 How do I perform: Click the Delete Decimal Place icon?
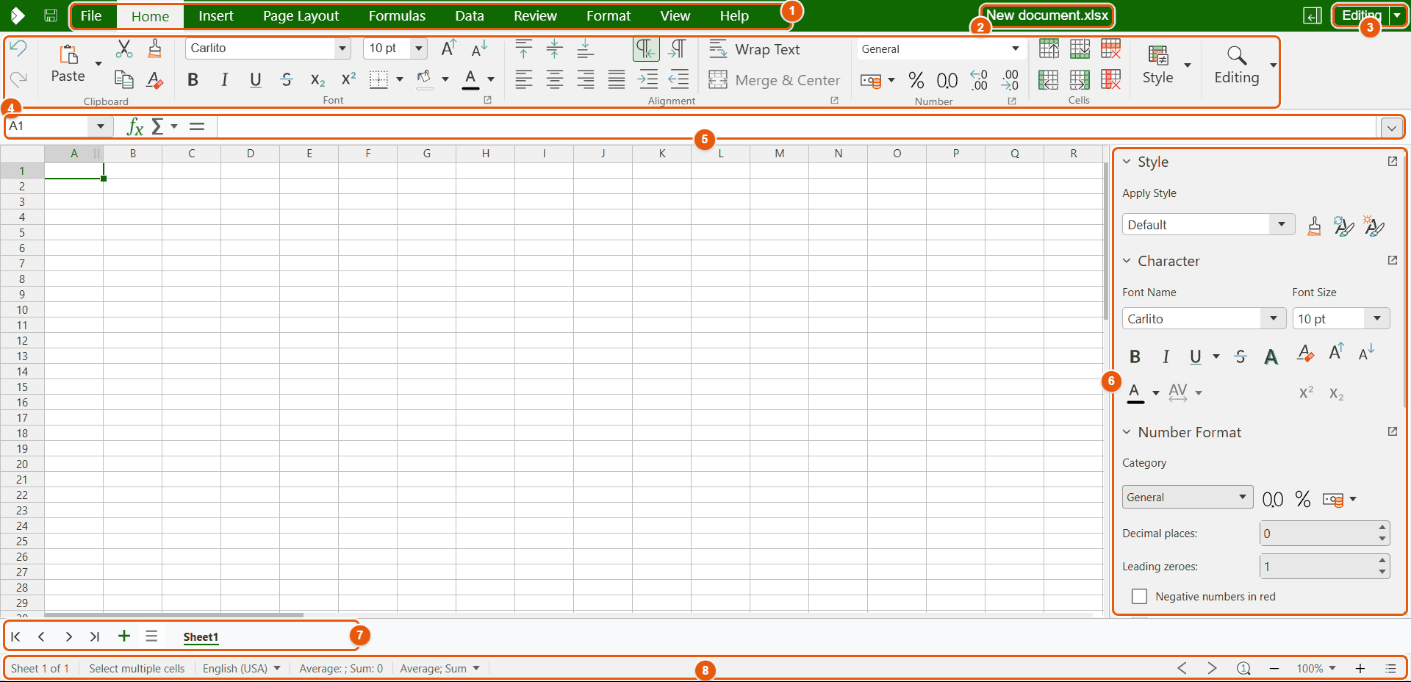(x=1010, y=80)
